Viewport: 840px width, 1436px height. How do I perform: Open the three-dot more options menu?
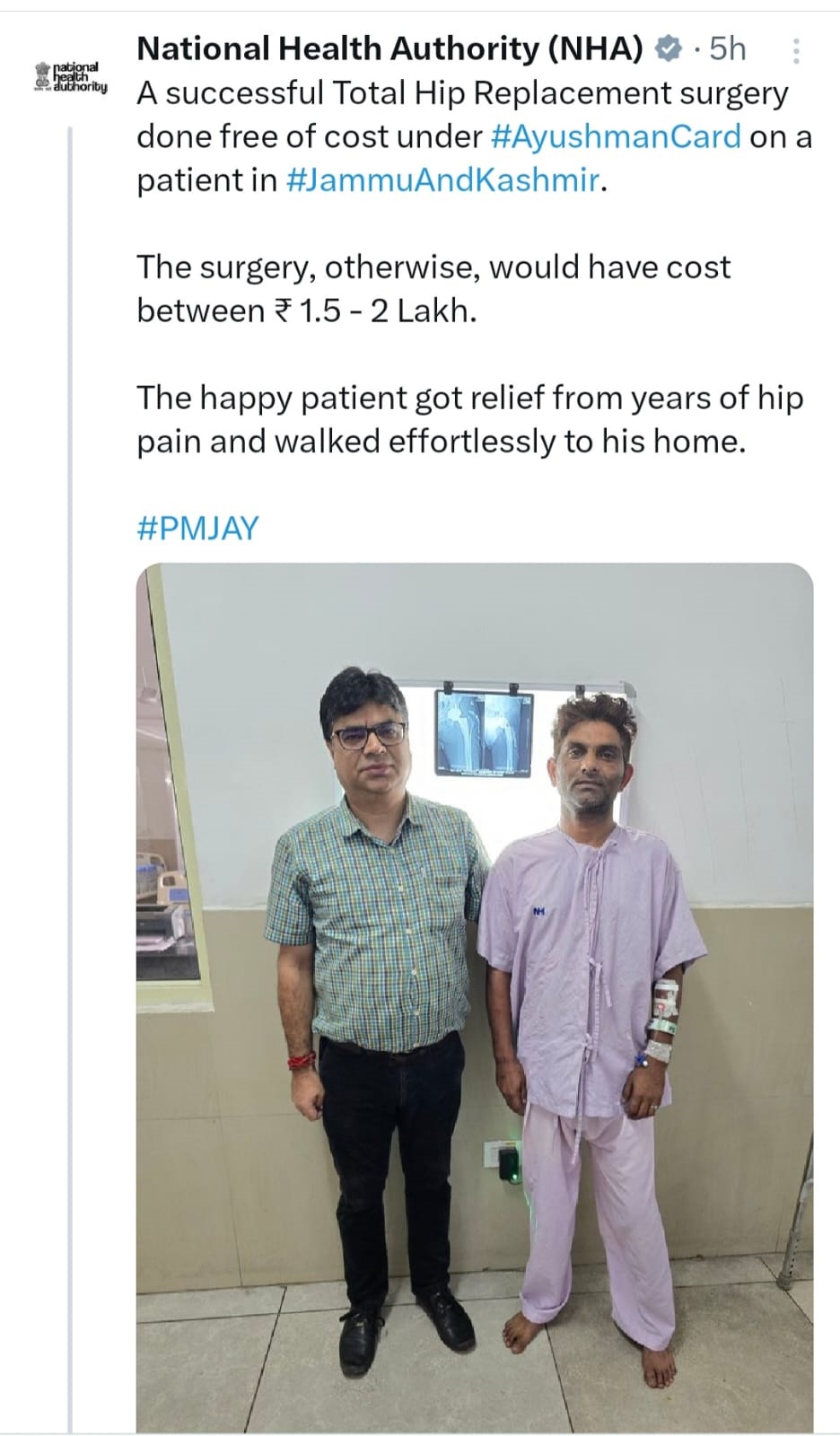click(x=795, y=51)
